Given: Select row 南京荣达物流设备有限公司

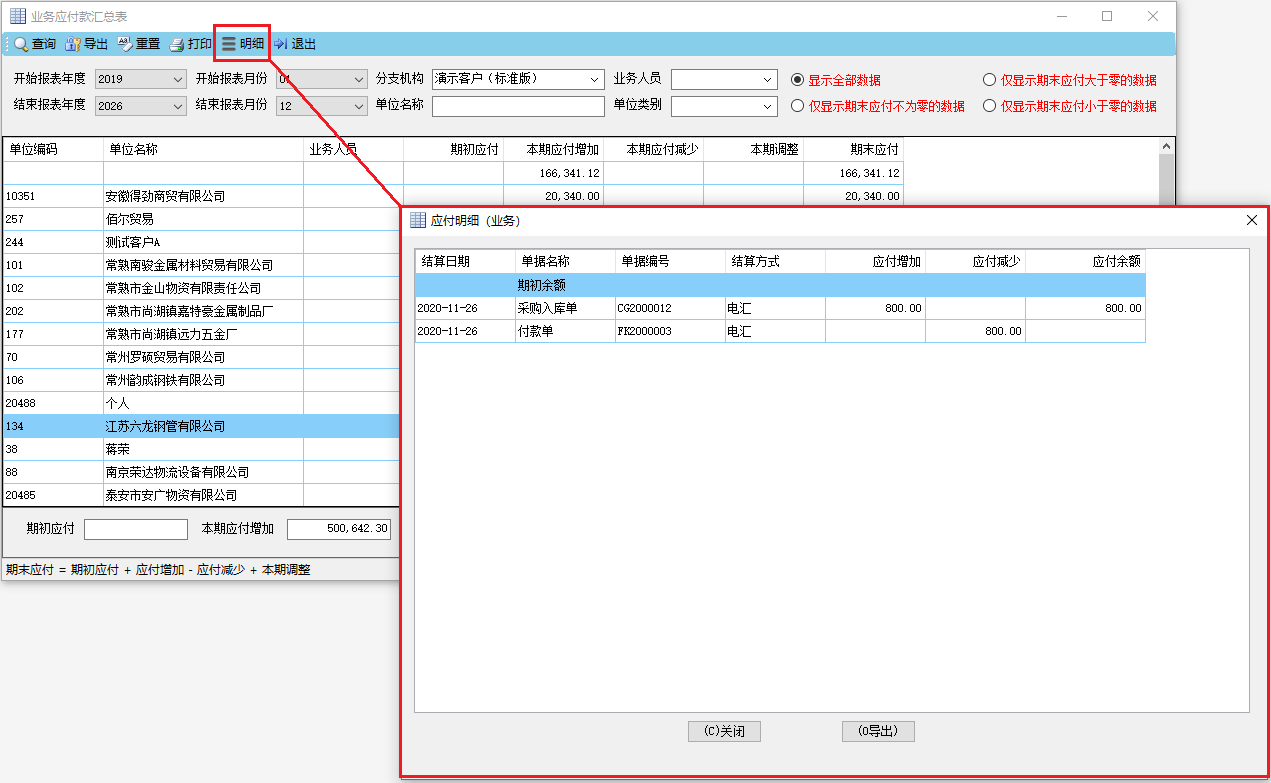Looking at the screenshot, I should point(201,472).
